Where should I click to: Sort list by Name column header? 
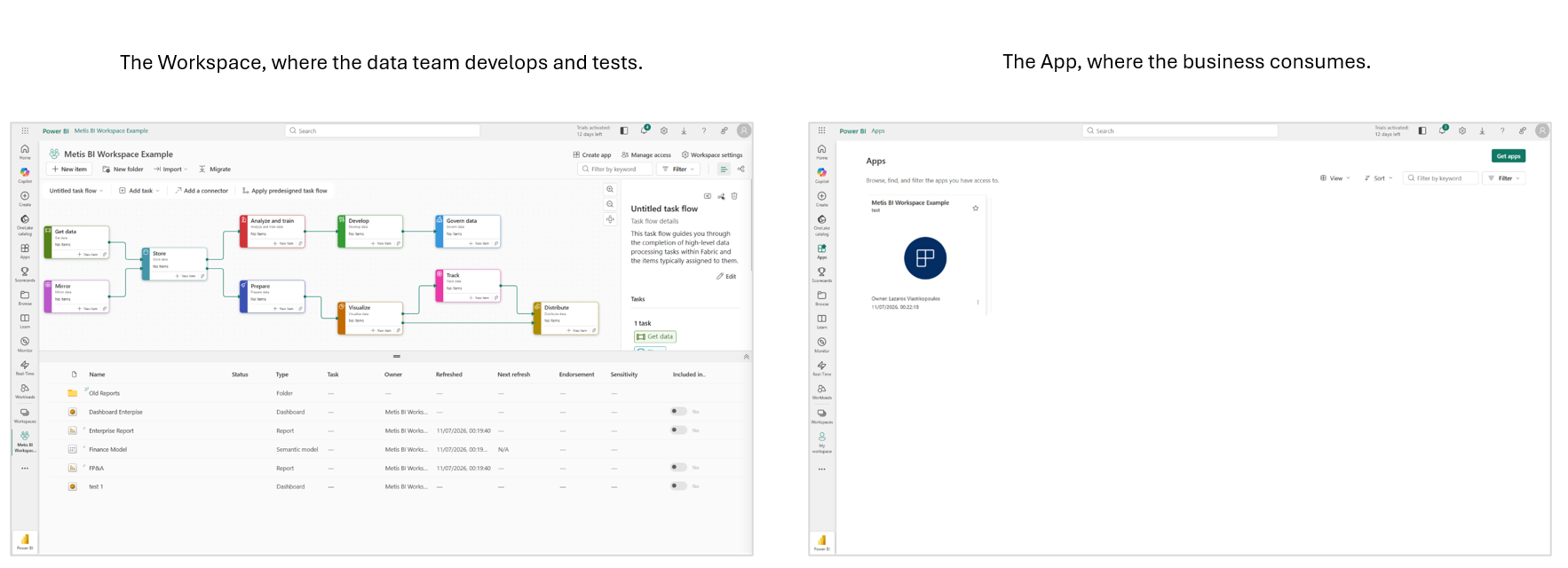97,375
